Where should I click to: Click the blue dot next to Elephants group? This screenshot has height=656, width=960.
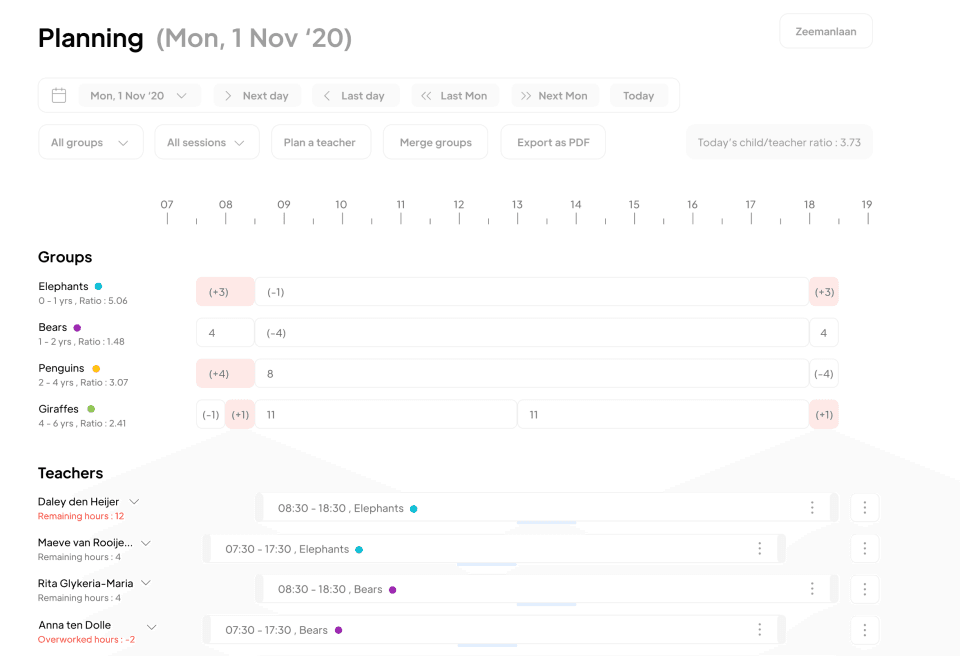(x=99, y=286)
